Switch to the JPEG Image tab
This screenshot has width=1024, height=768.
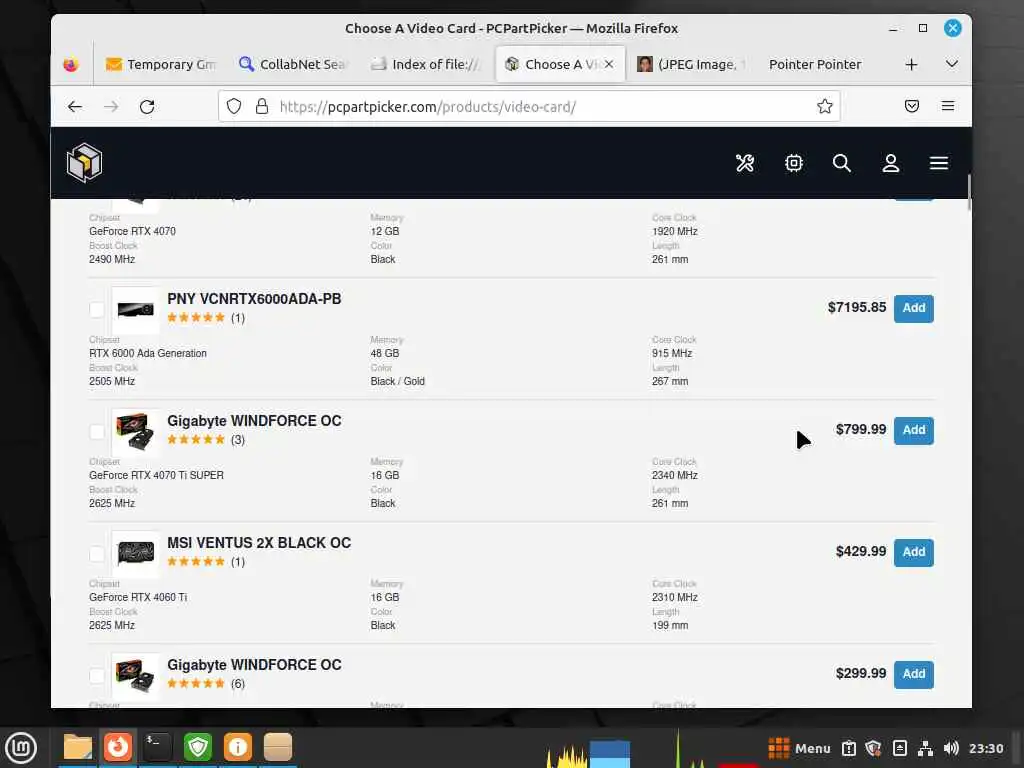[690, 64]
